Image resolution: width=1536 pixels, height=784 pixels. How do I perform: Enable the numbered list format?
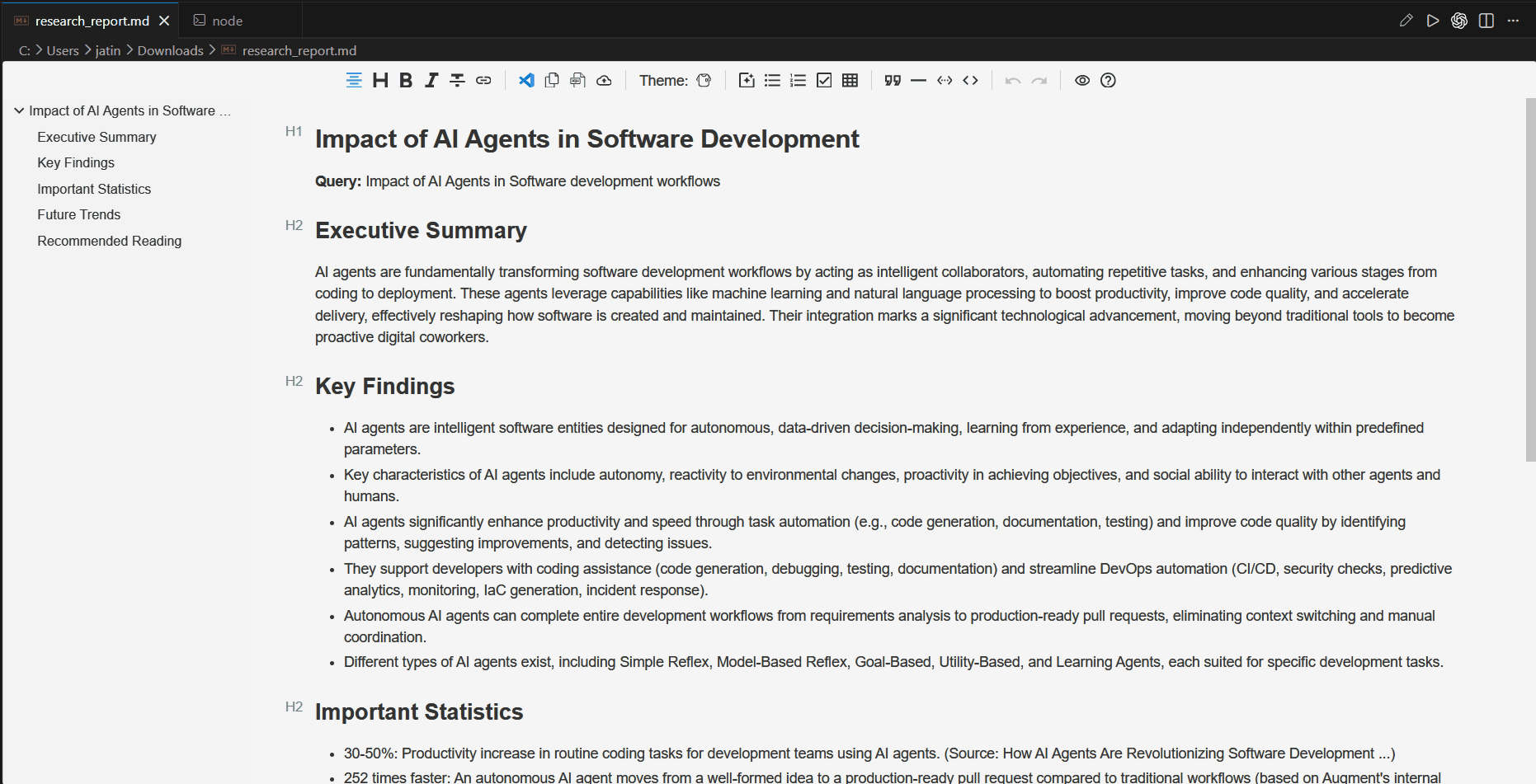[x=797, y=80]
